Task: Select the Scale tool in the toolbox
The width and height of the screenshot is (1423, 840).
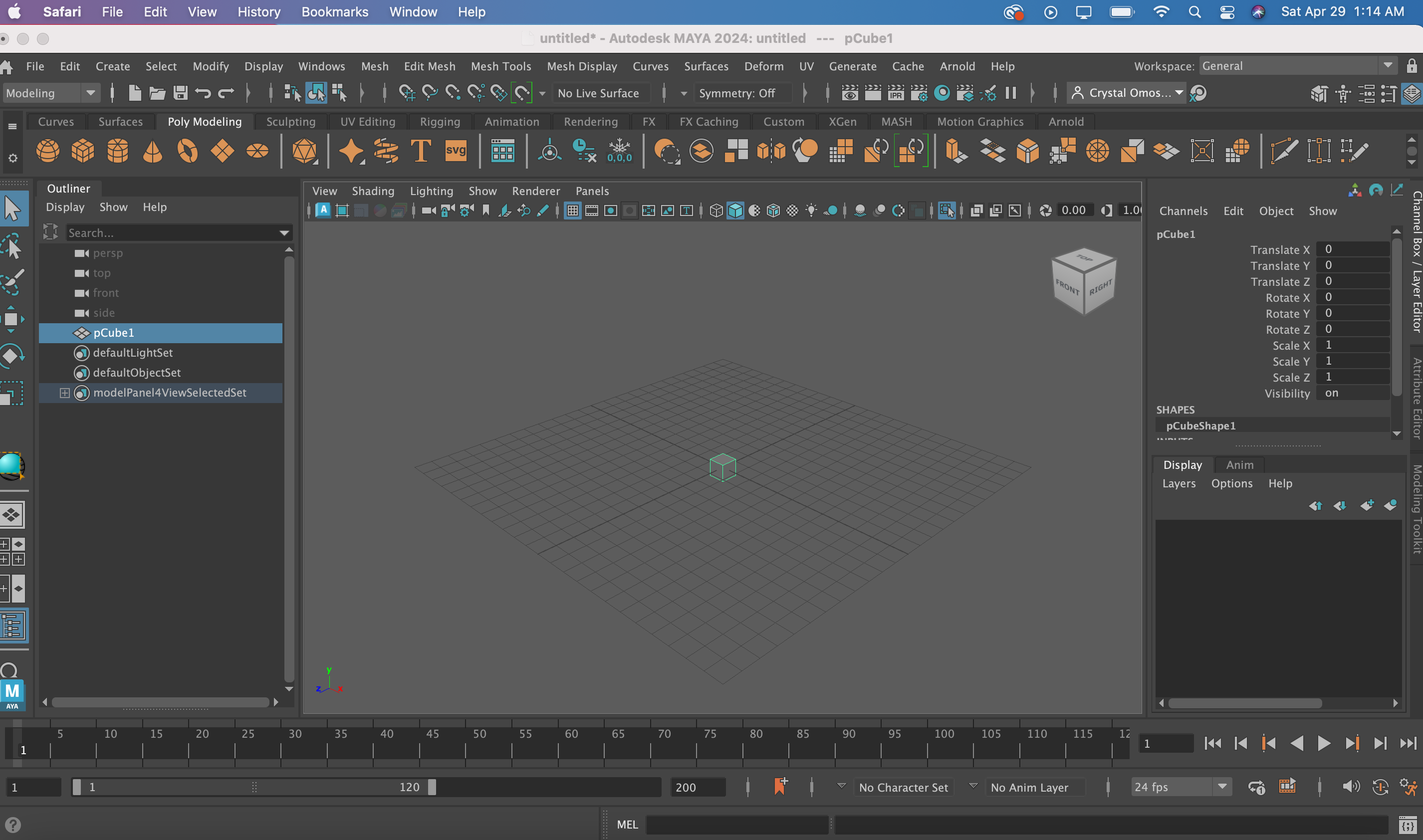Action: click(x=12, y=393)
